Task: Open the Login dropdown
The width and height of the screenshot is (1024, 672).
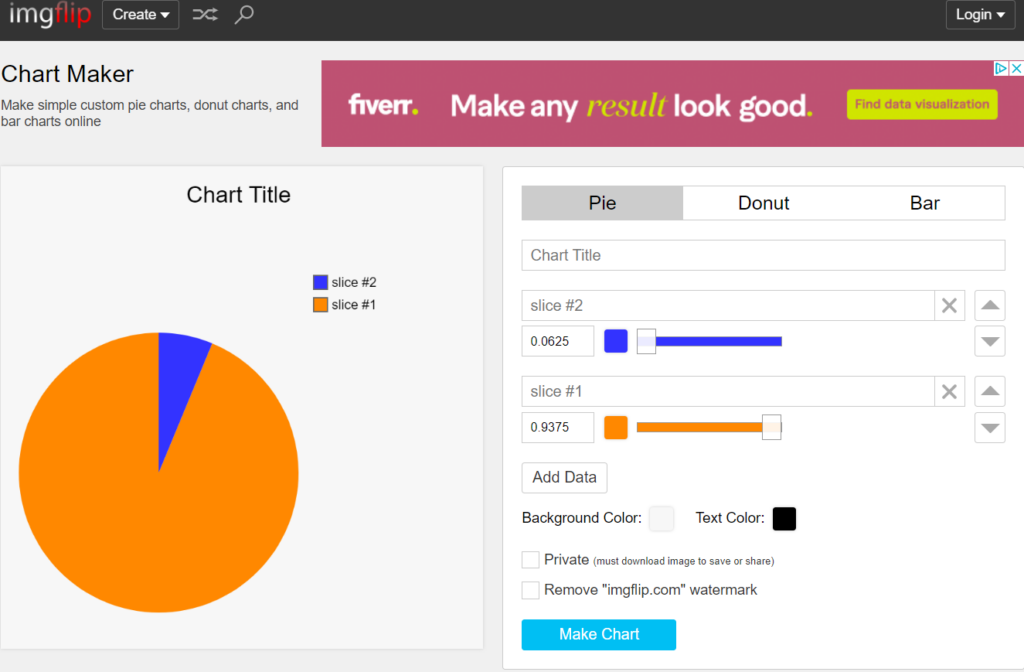Action: click(979, 15)
